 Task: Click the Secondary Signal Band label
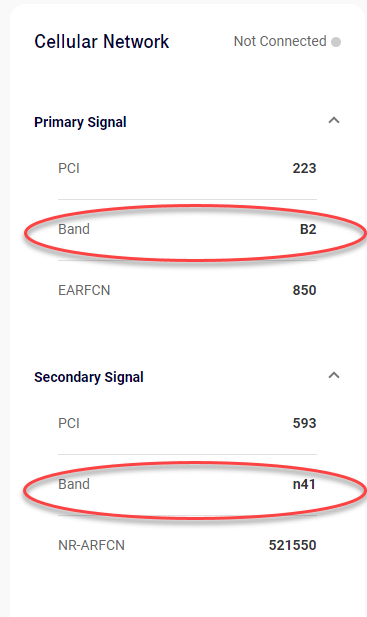point(74,484)
